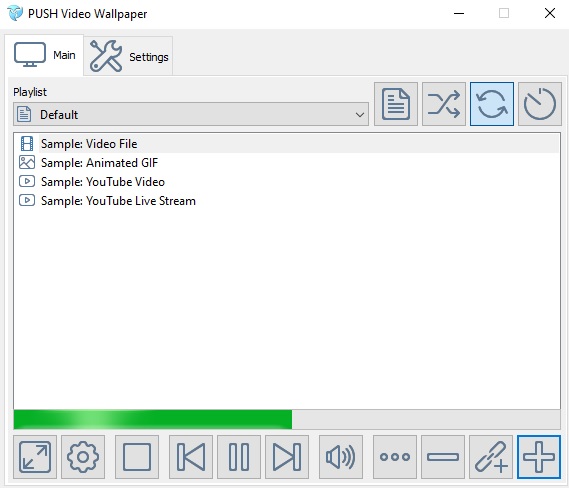This screenshot has height=488, width=569.
Task: Skip to the next playlist item
Action: click(x=287, y=457)
